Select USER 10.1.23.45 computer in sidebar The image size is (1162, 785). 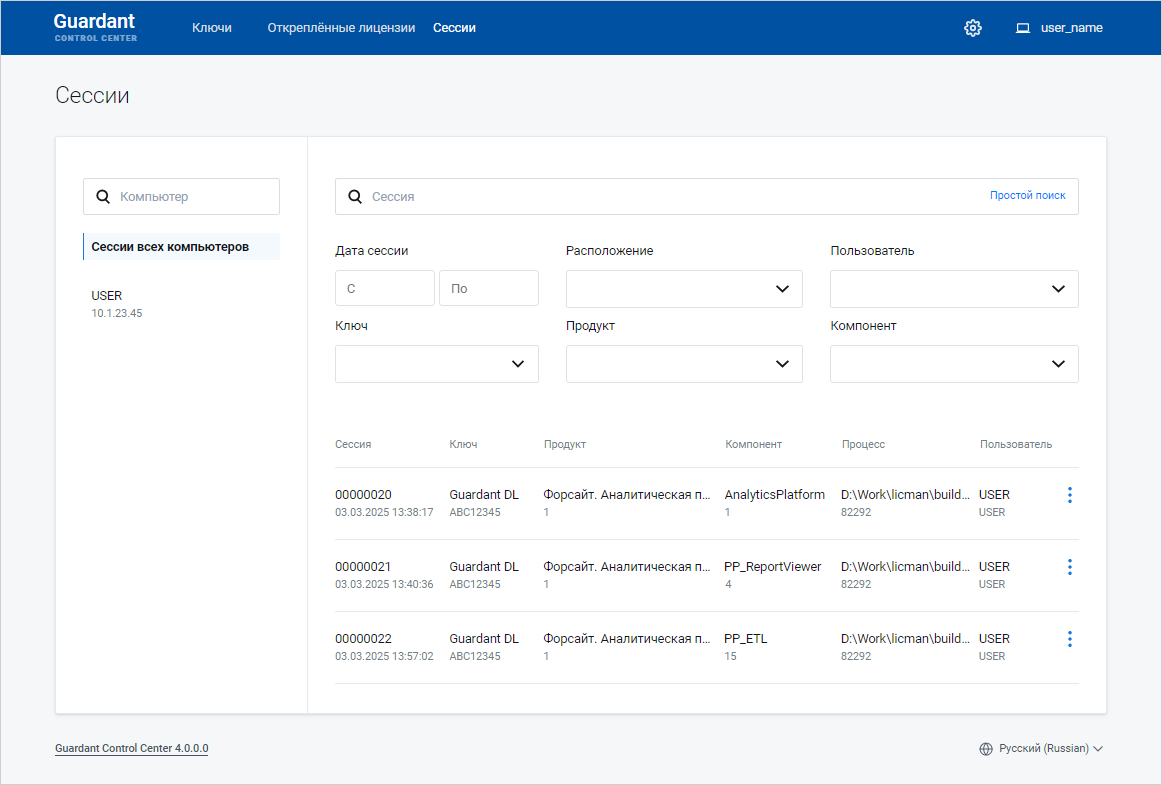[x=118, y=303]
